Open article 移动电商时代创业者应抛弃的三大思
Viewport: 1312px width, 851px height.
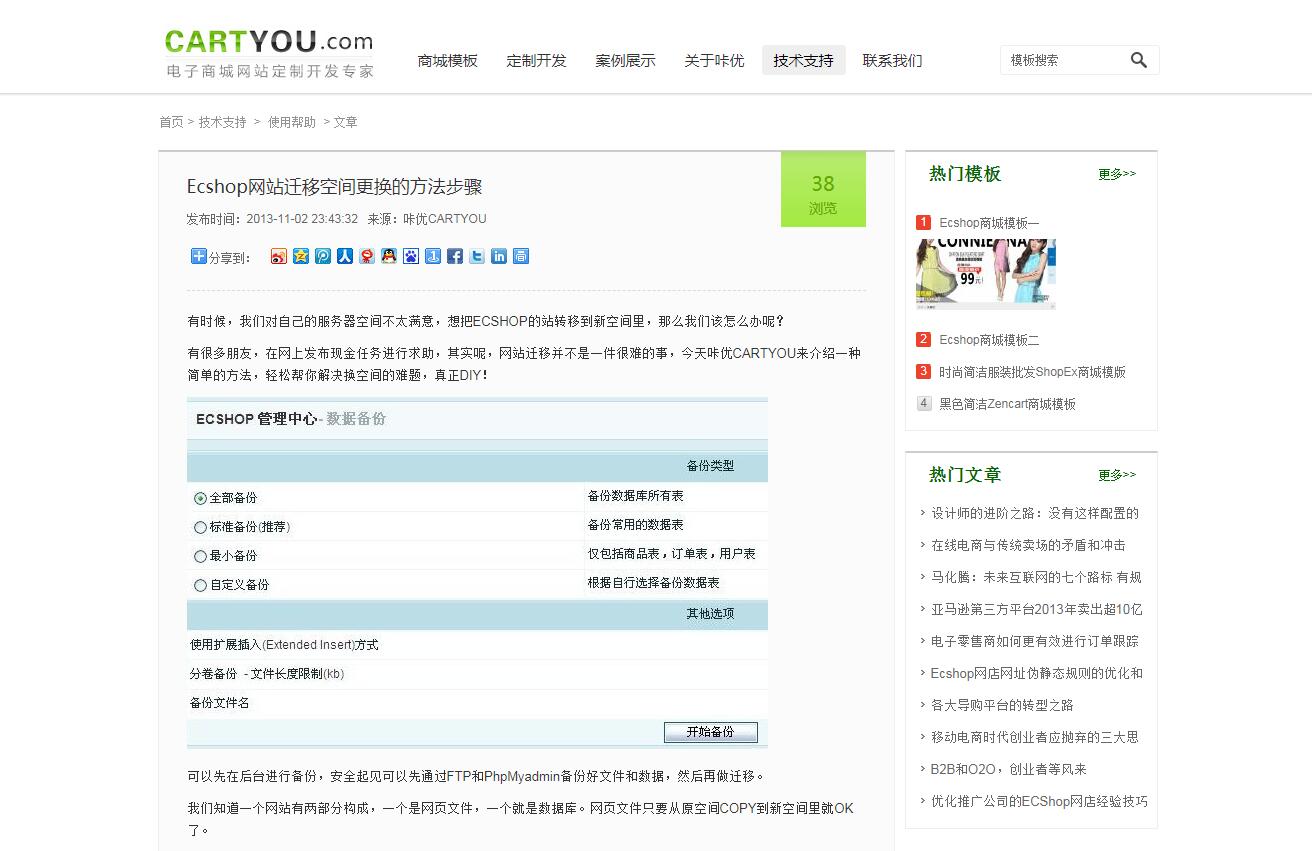pos(1035,737)
